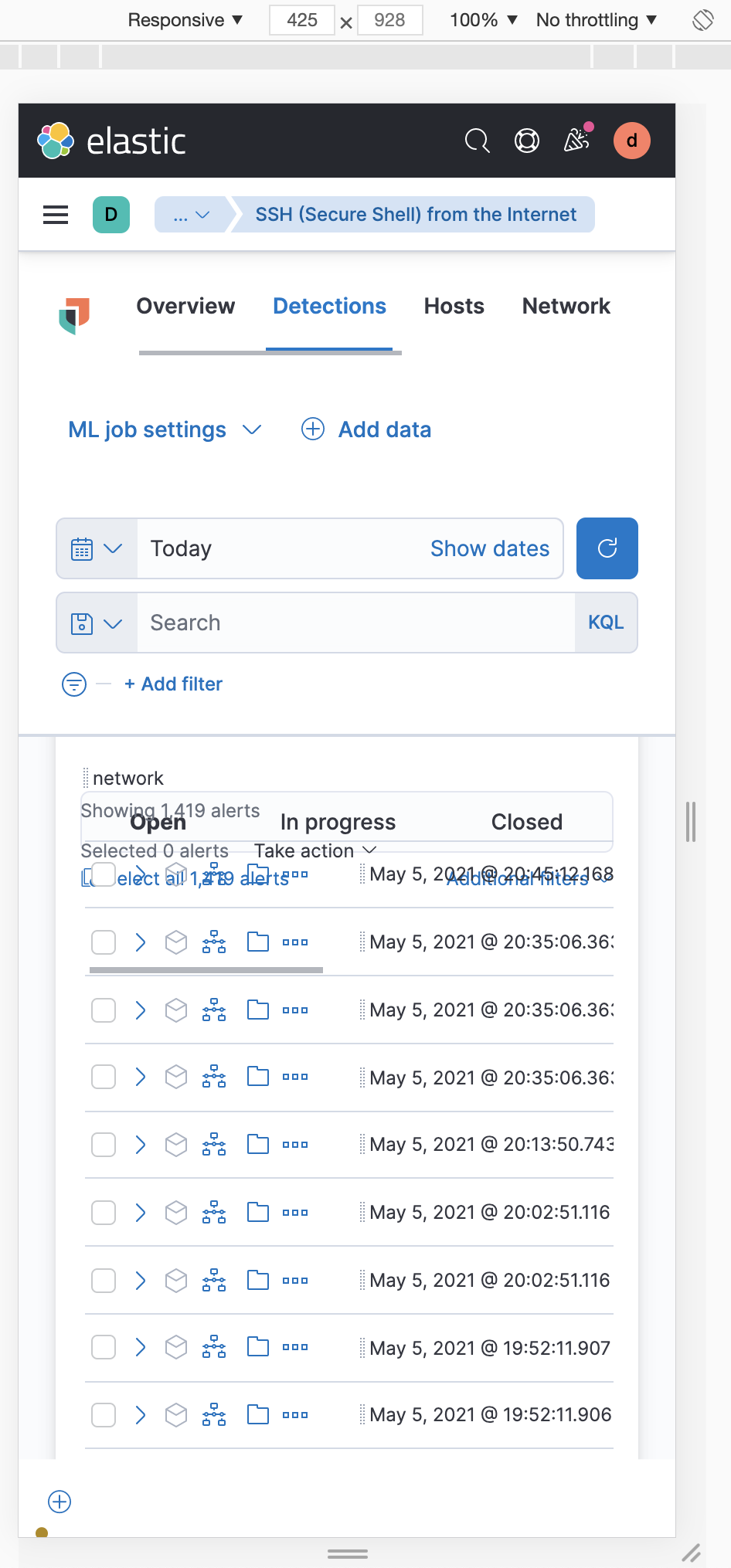The height and width of the screenshot is (1568, 731).
Task: Open the user avatar 'd' menu
Action: [631, 141]
